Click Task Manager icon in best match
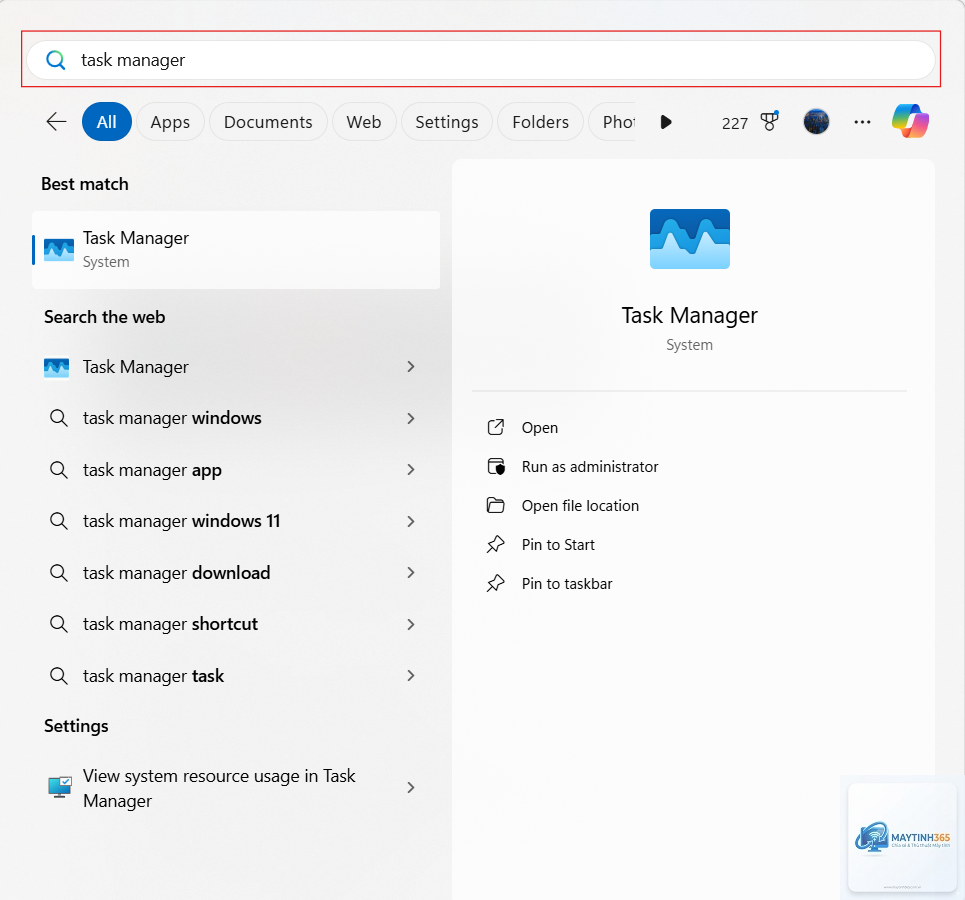The width and height of the screenshot is (965, 900). click(59, 250)
